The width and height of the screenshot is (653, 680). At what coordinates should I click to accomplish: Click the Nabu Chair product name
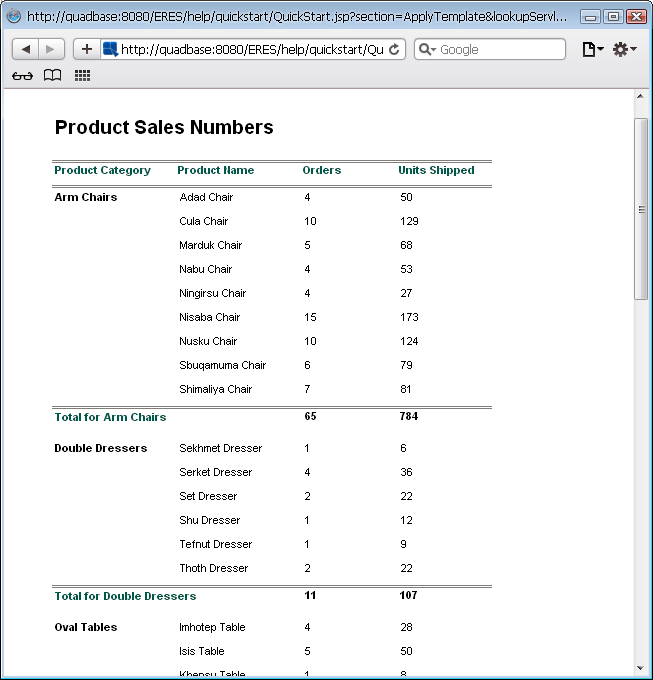pos(206,269)
